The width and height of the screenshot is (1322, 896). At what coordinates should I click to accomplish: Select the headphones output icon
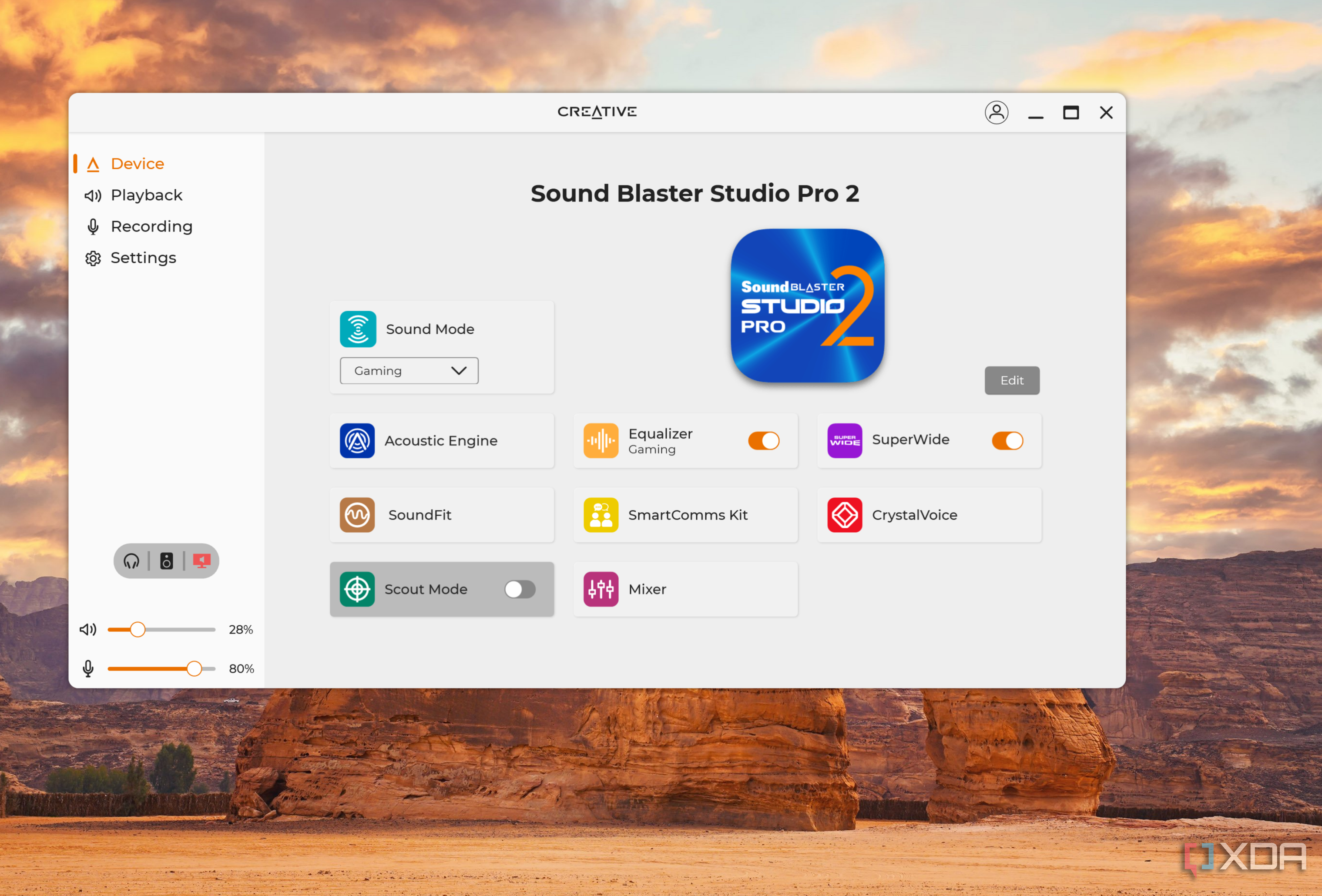point(131,561)
